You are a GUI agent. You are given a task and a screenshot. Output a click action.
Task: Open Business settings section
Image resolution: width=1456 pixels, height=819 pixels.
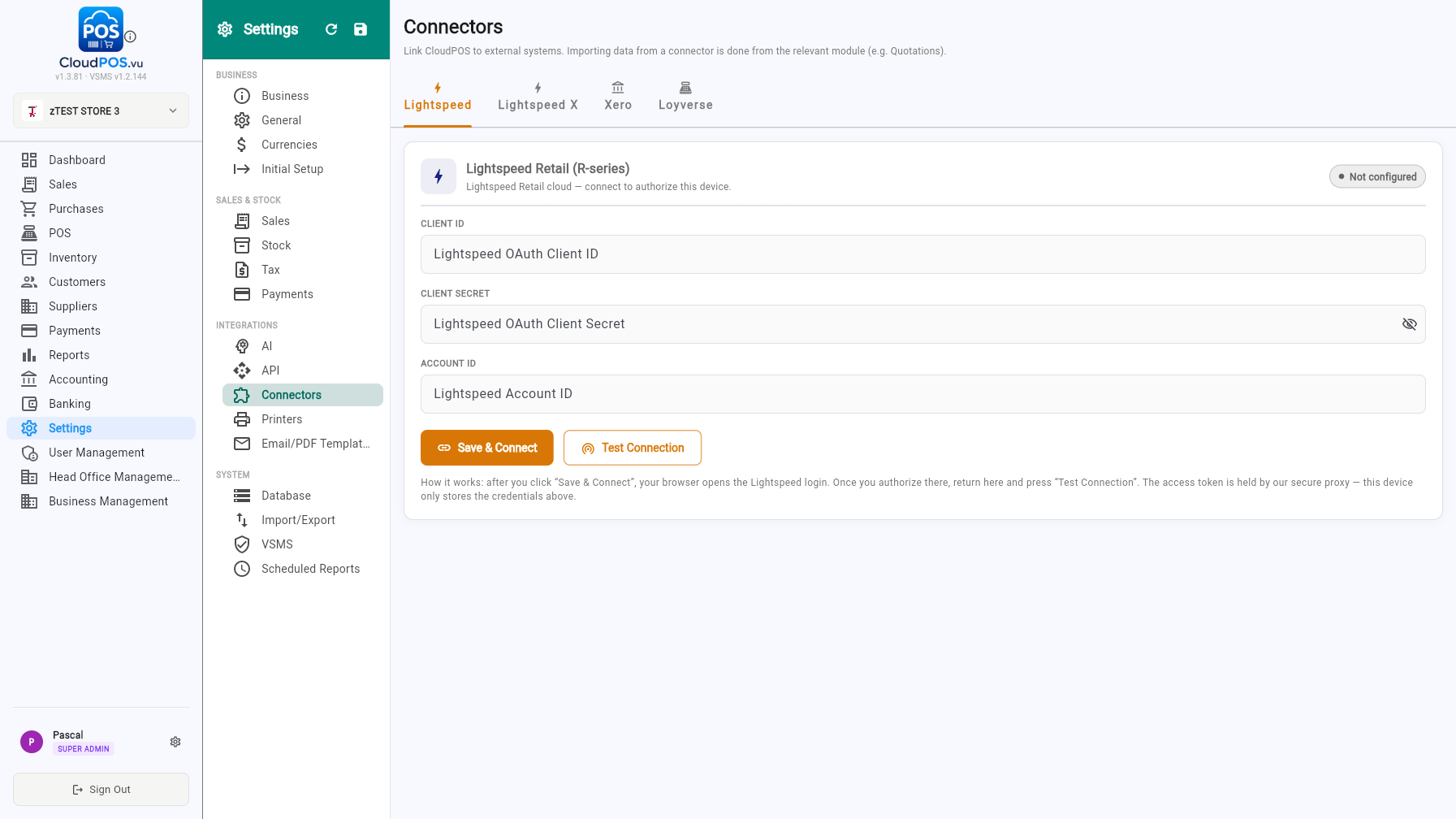click(302, 96)
